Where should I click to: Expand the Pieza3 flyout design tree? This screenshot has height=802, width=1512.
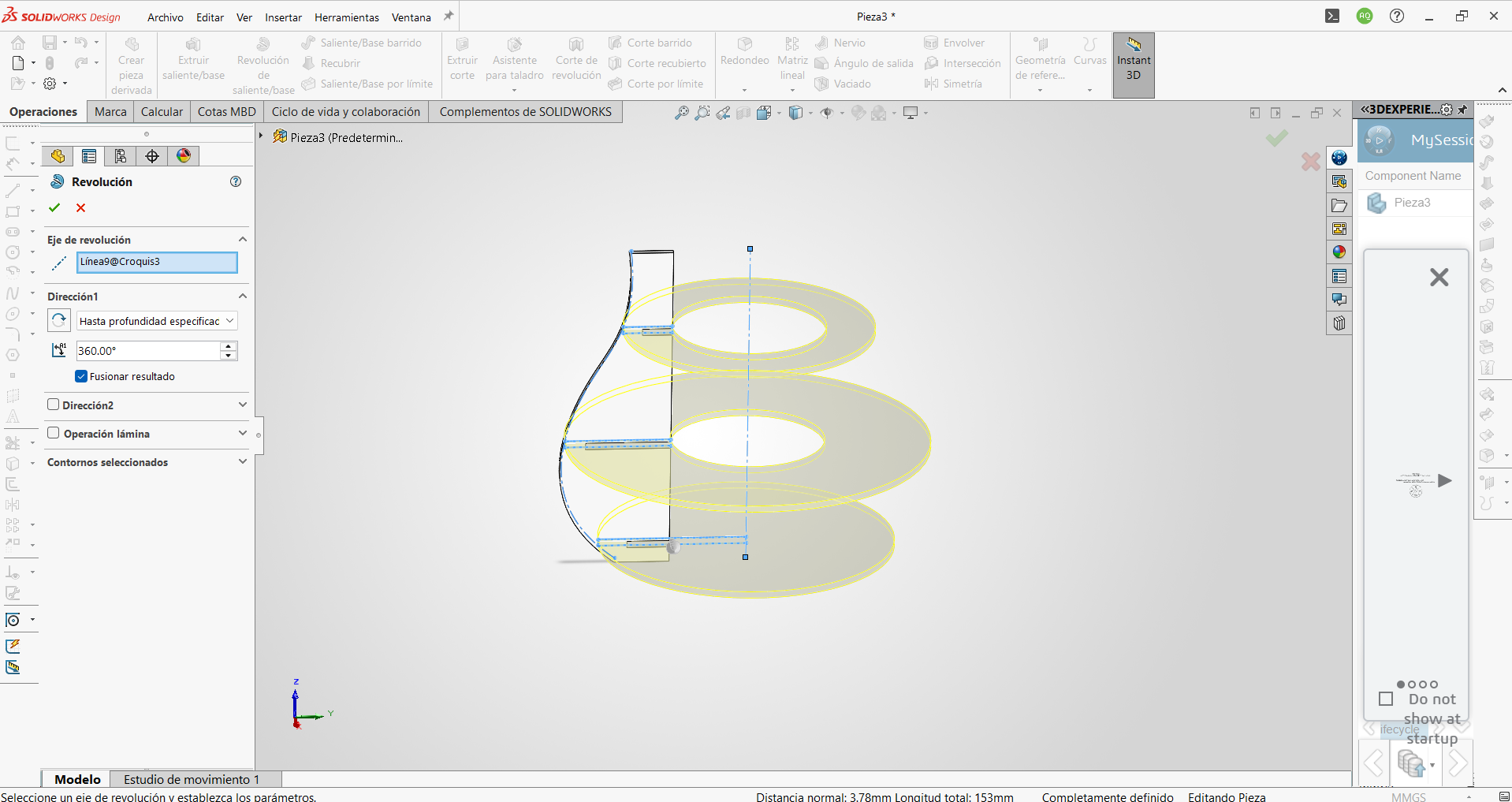(x=261, y=136)
